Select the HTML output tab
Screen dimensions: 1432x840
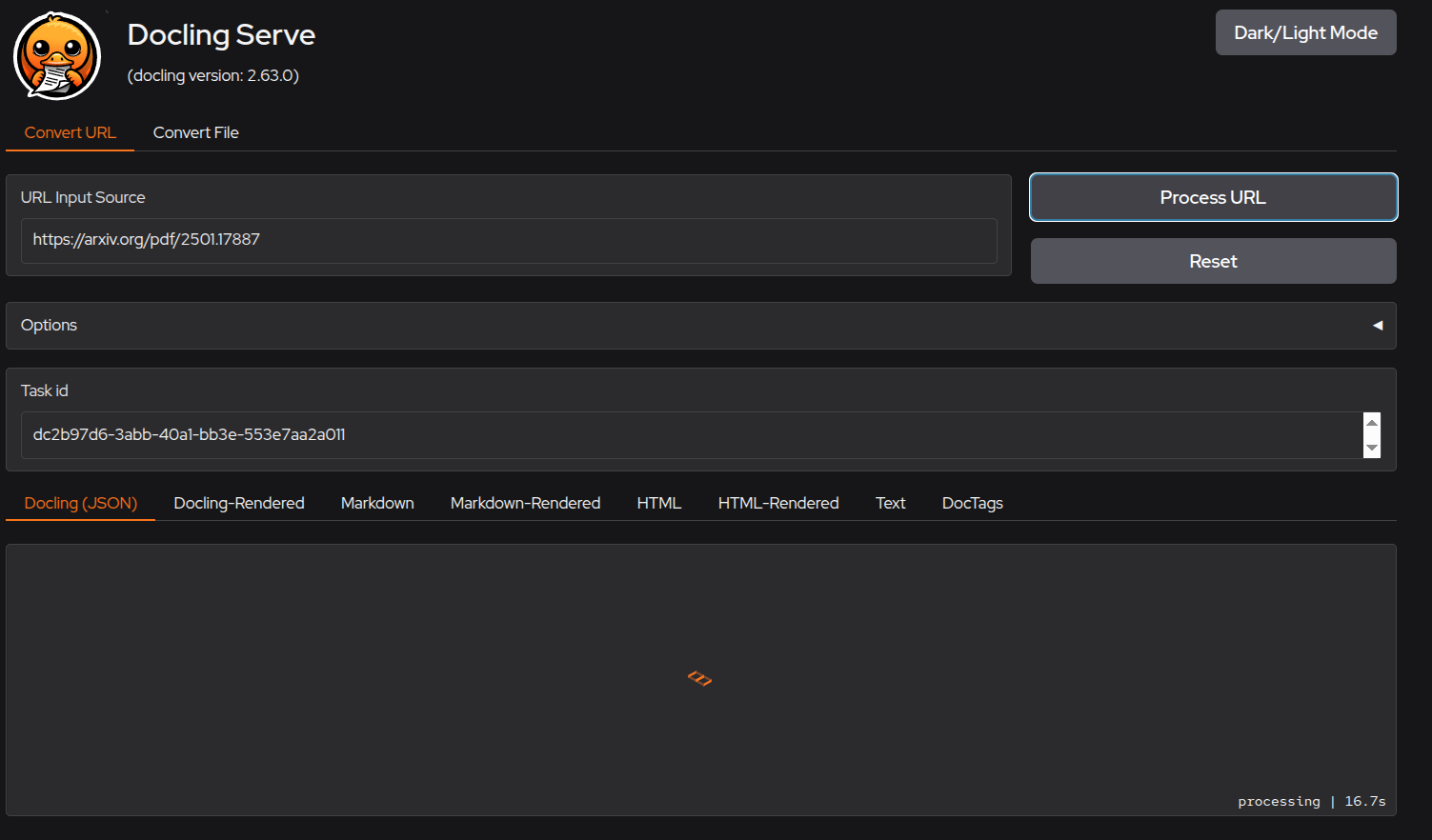(659, 504)
